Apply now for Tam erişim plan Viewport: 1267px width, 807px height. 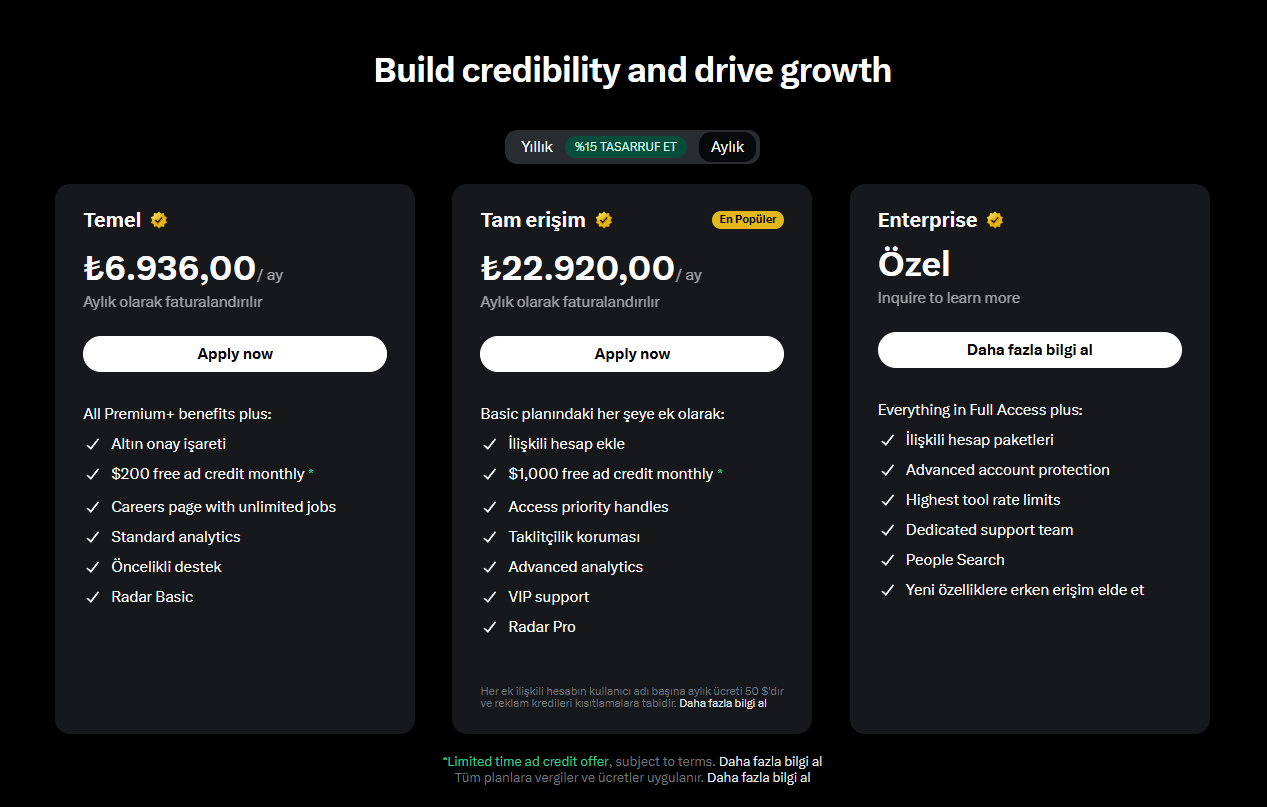point(632,354)
